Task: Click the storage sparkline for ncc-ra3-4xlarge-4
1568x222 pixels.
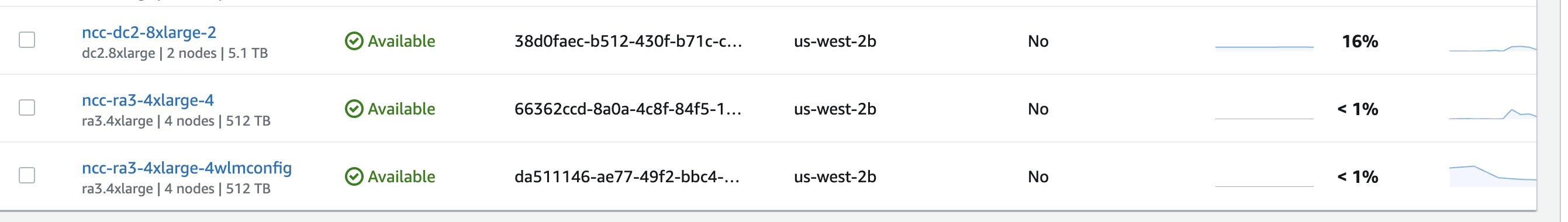Action: tap(1264, 112)
